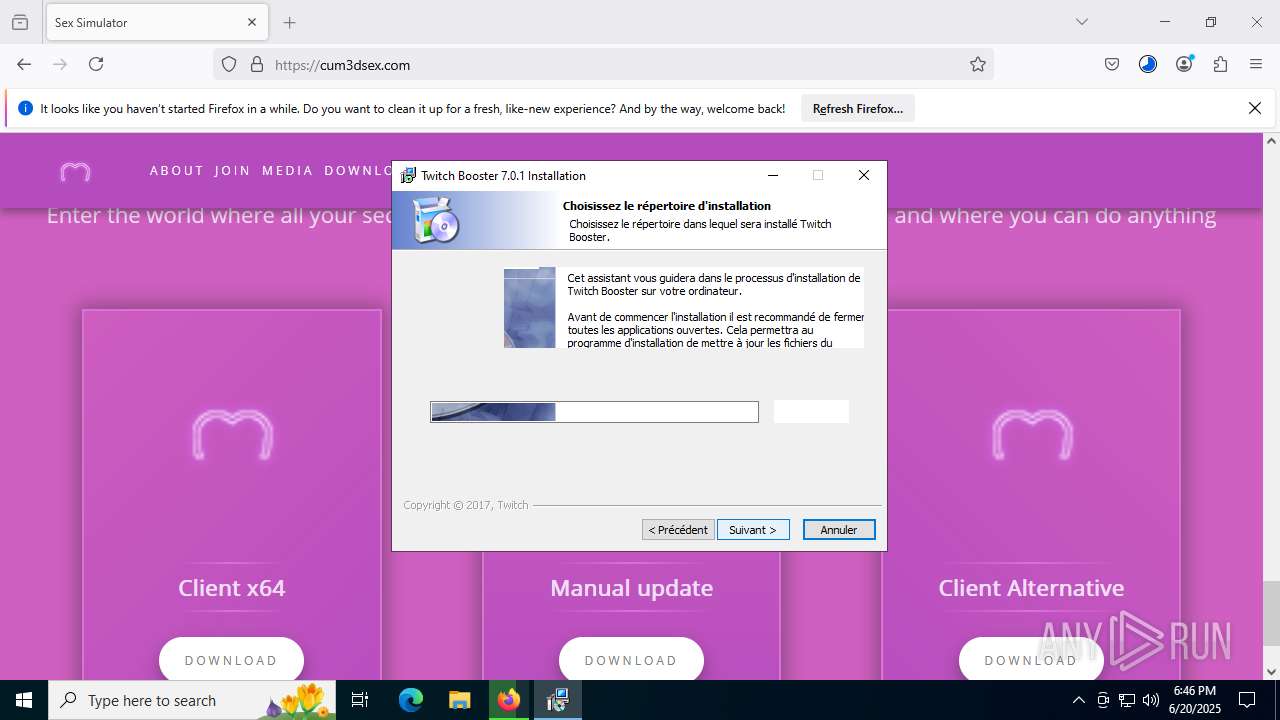Image resolution: width=1280 pixels, height=720 pixels.
Task: Open the Windows Start menu
Action: [24, 700]
